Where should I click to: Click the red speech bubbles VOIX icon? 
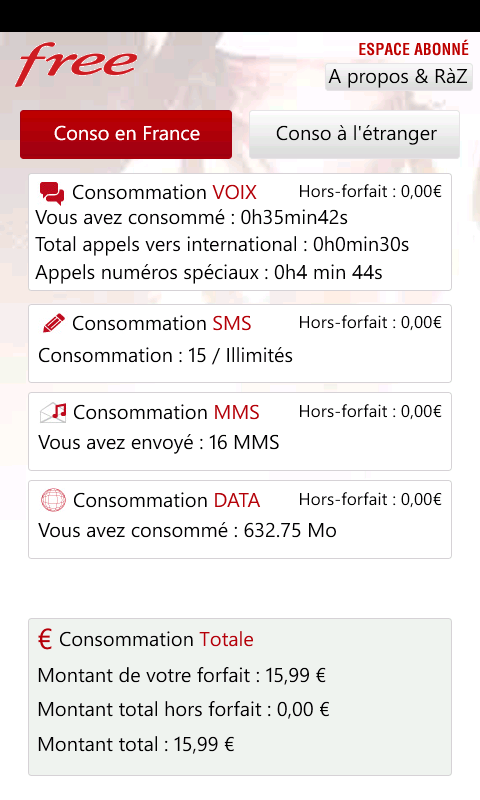pos(52,193)
